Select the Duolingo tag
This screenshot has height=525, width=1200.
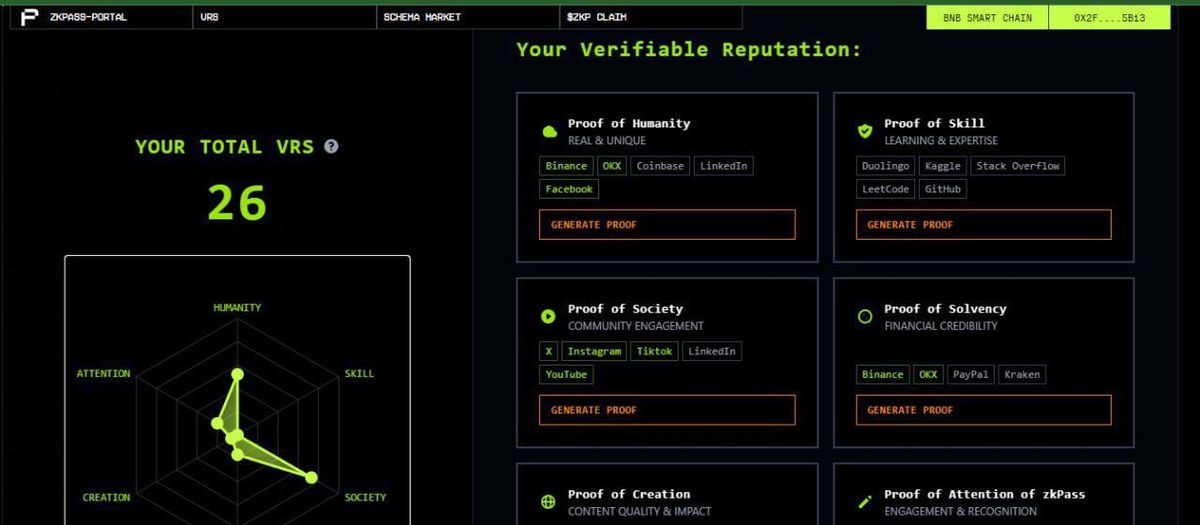click(885, 166)
